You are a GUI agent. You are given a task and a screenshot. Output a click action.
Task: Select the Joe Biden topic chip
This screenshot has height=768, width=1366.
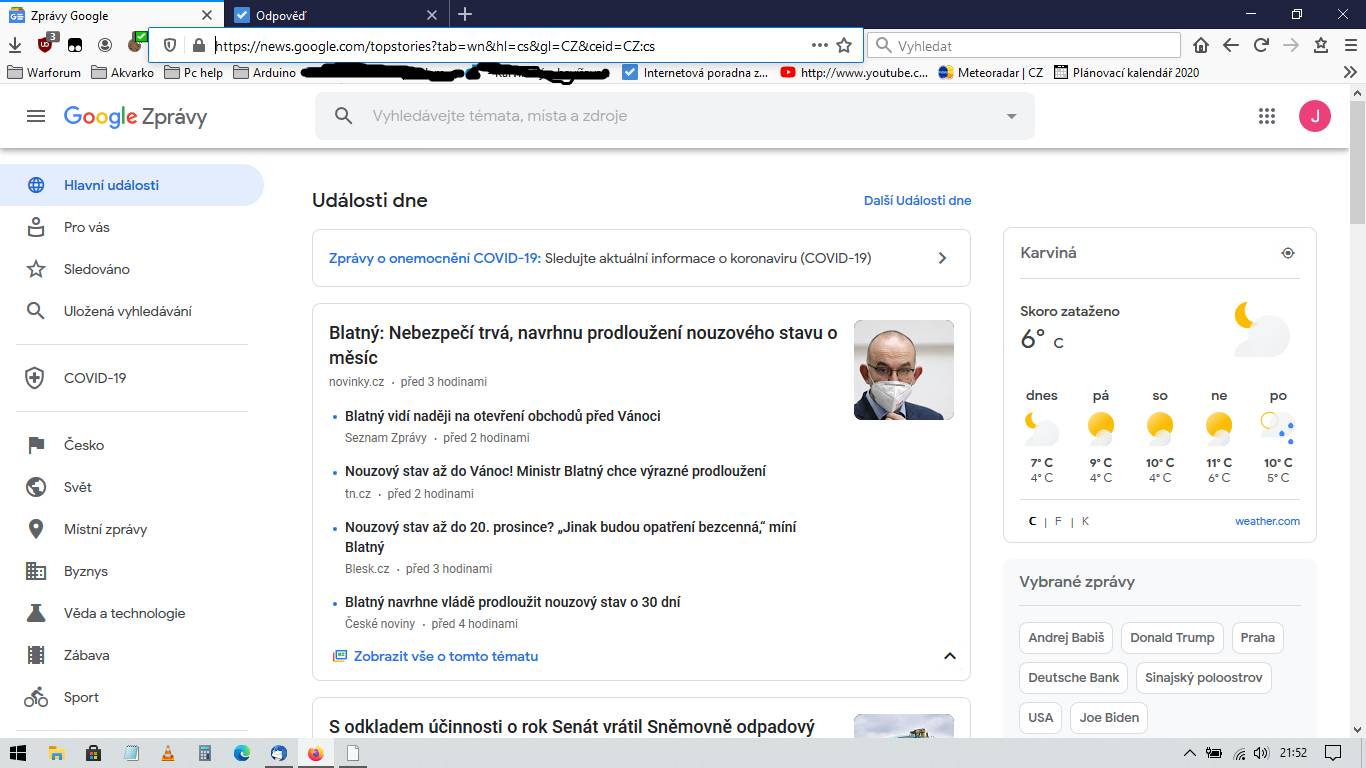pos(1109,717)
